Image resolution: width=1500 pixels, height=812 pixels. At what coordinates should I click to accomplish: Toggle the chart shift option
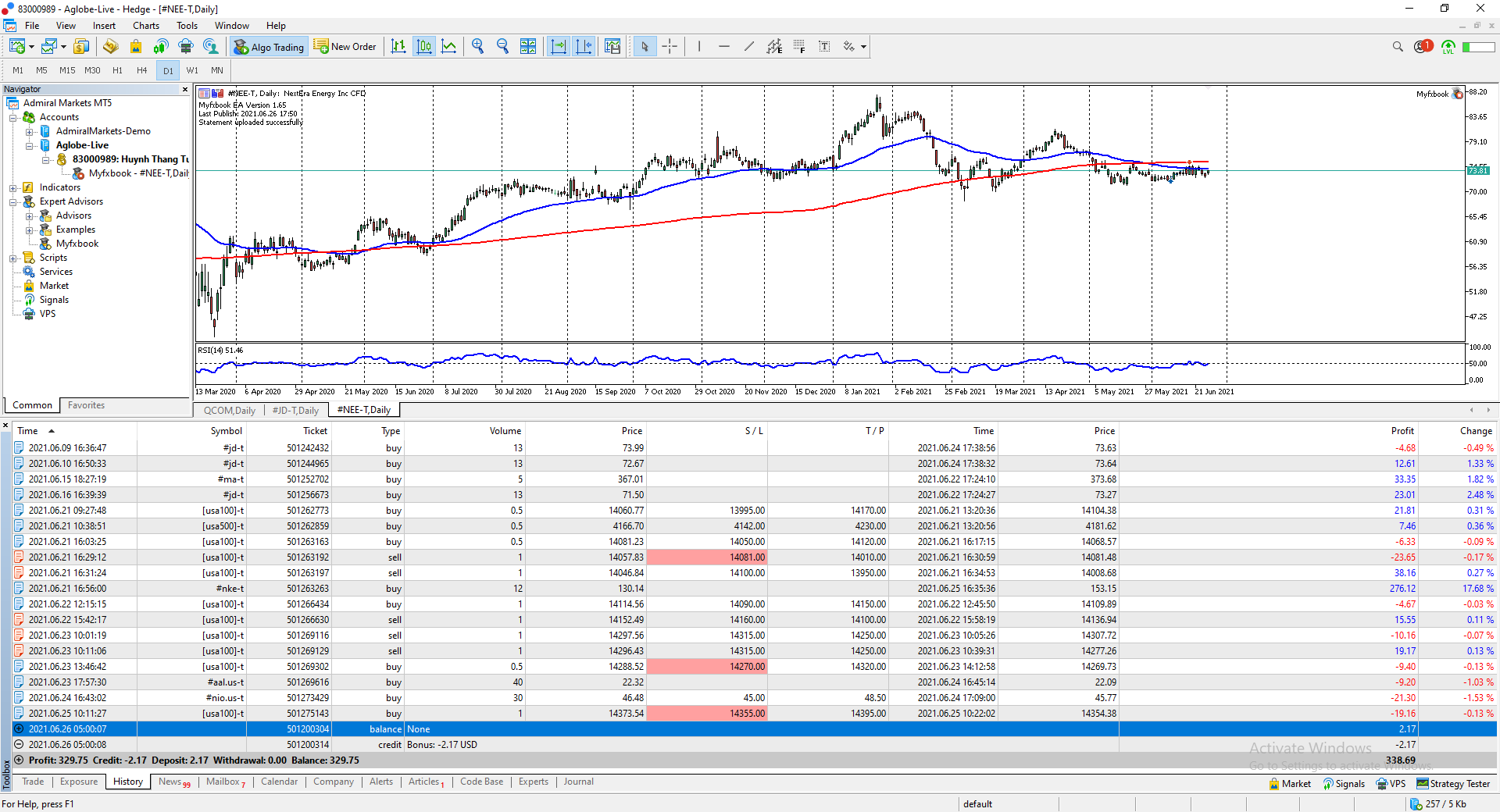tap(584, 47)
